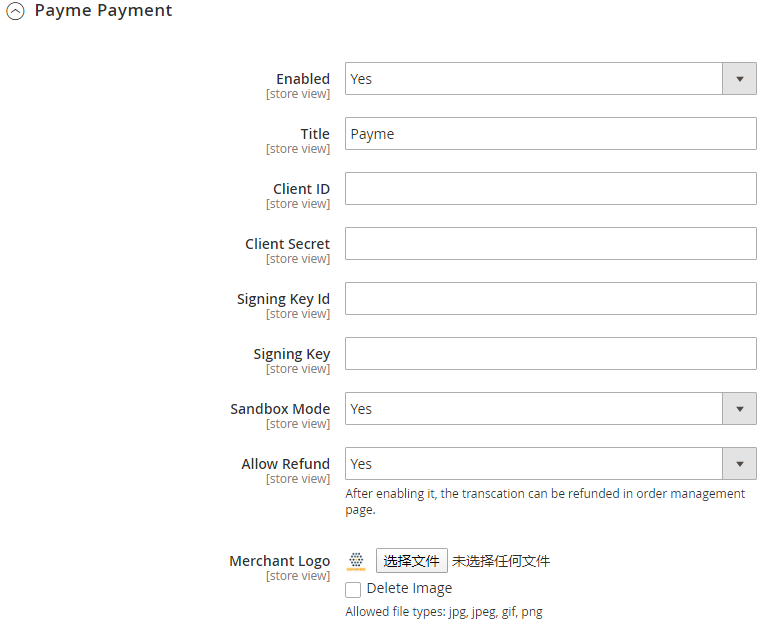This screenshot has width=767, height=627.
Task: Click into the Client ID field
Action: [550, 189]
